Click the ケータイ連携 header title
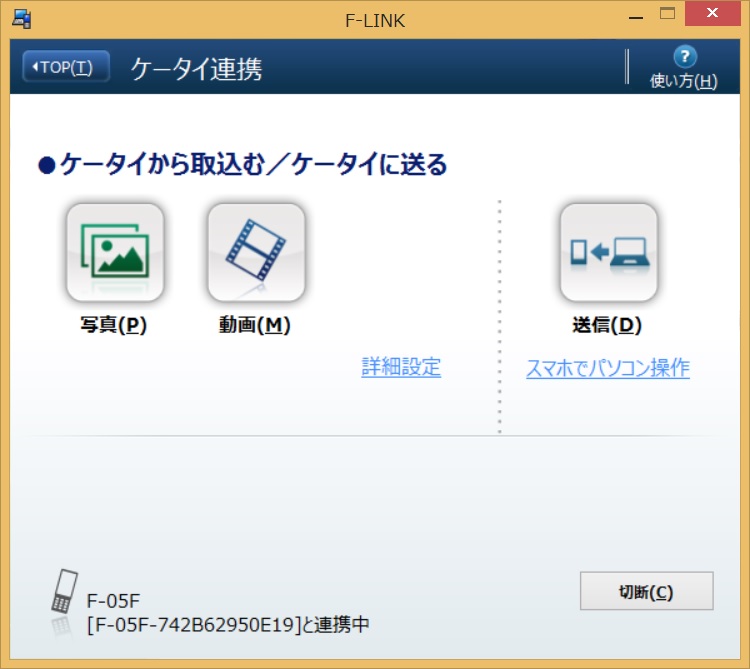This screenshot has height=669, width=750. pyautogui.click(x=197, y=68)
